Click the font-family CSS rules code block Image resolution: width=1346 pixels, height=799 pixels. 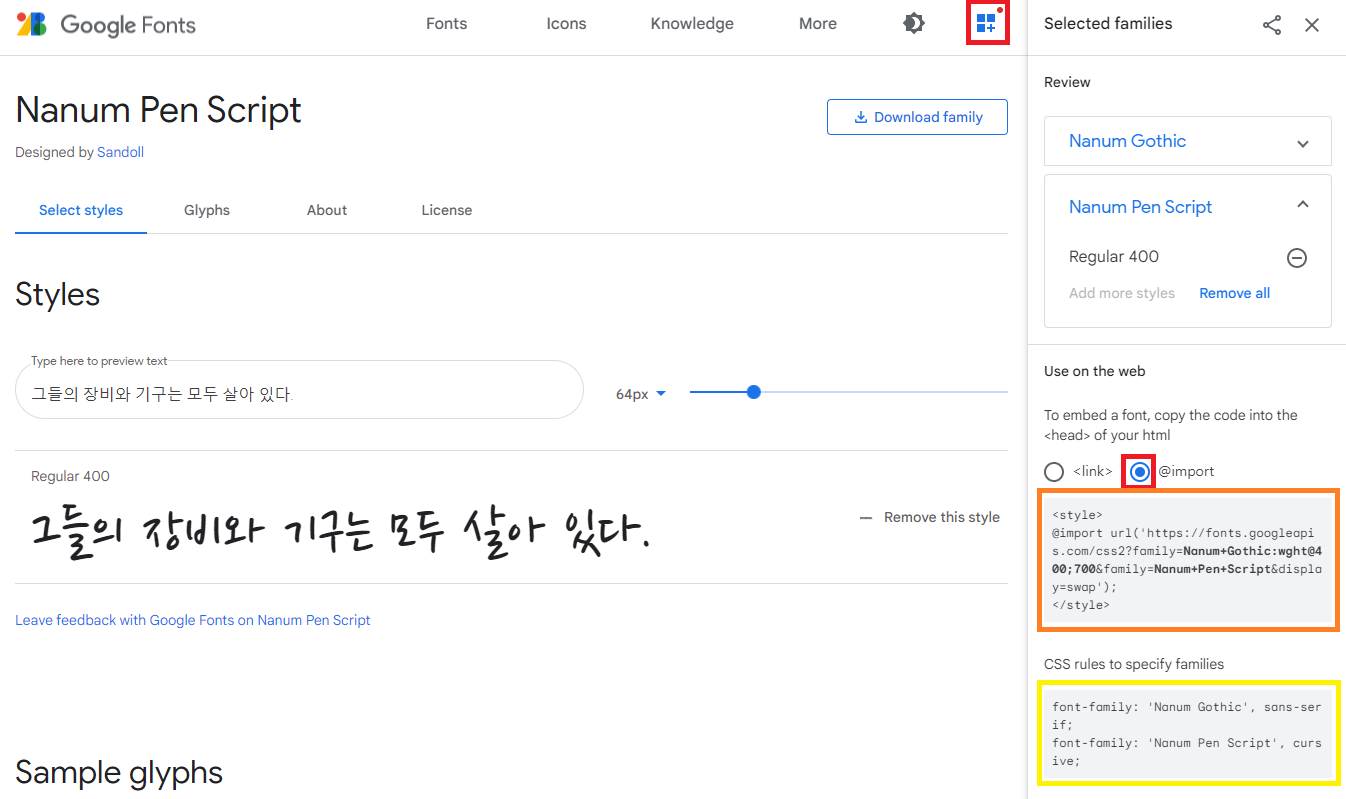[x=1188, y=734]
